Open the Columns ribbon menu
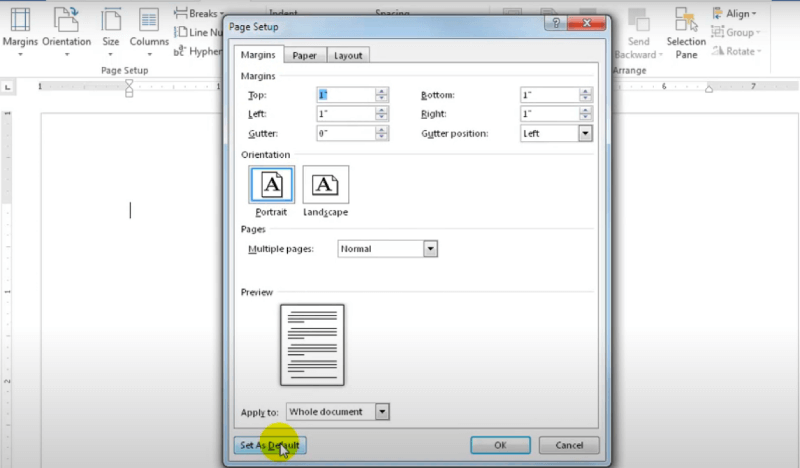This screenshot has height=468, width=800. [149, 28]
